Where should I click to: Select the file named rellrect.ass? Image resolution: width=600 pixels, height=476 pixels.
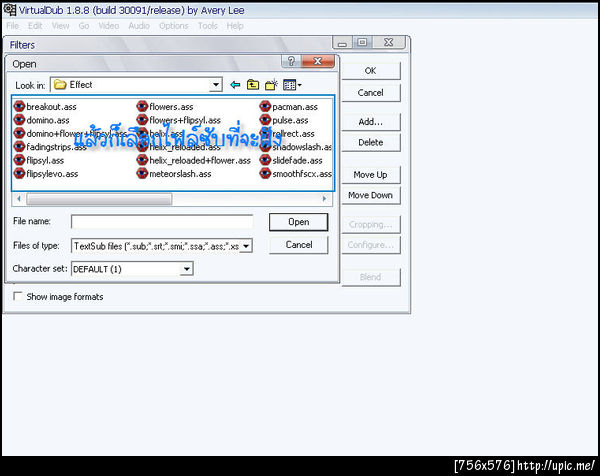287,133
